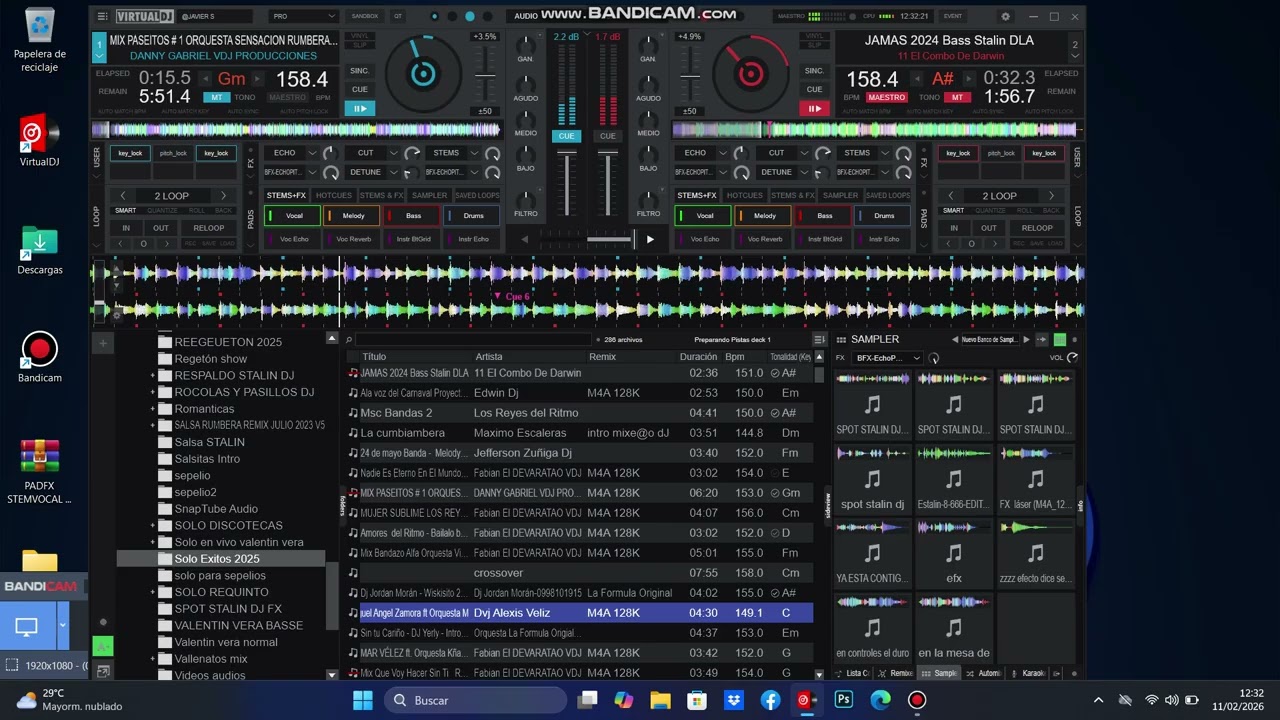
Task: Click the right deck red jog wheel
Action: pyautogui.click(x=750, y=73)
